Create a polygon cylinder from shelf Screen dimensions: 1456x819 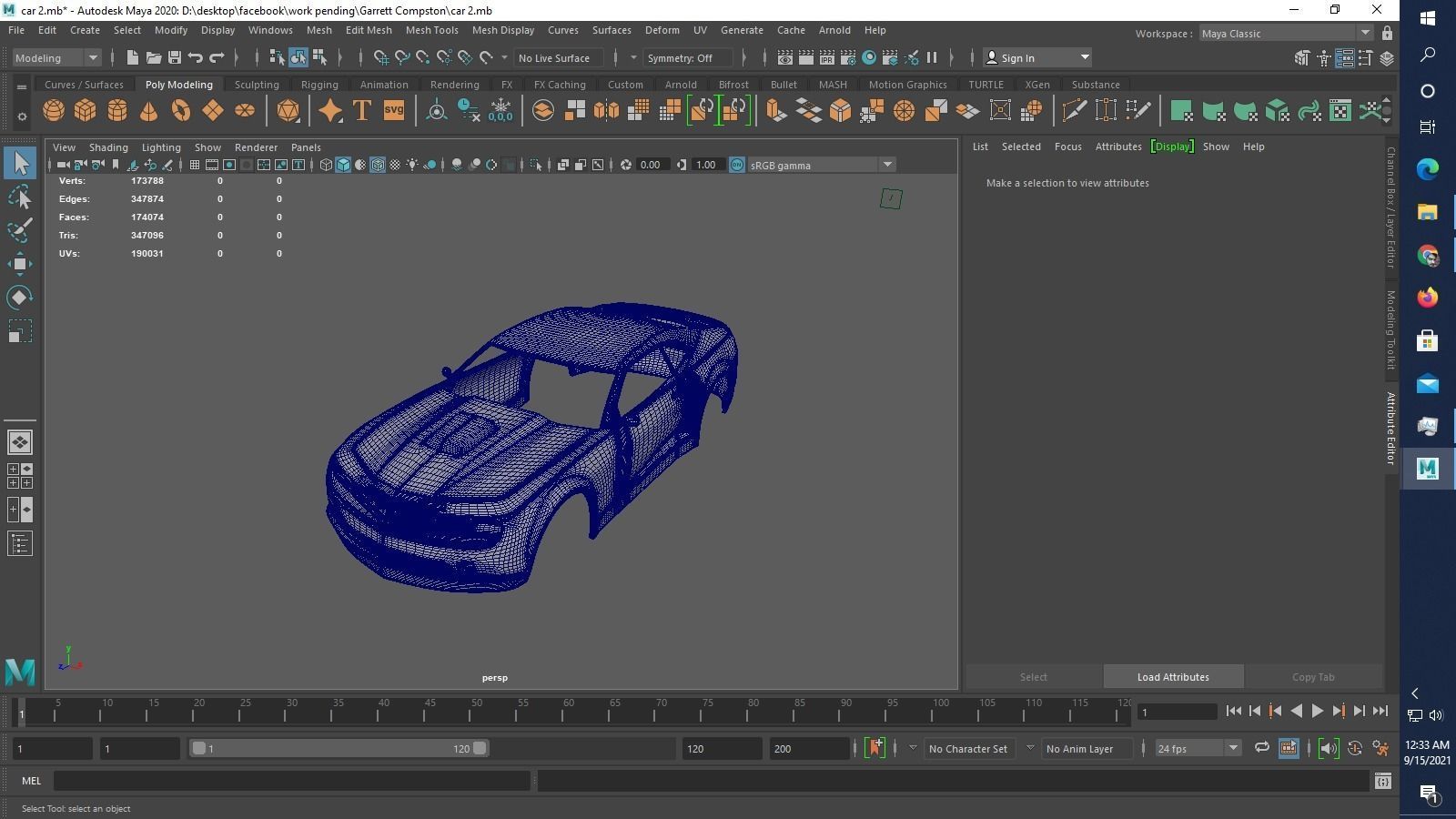(x=117, y=111)
